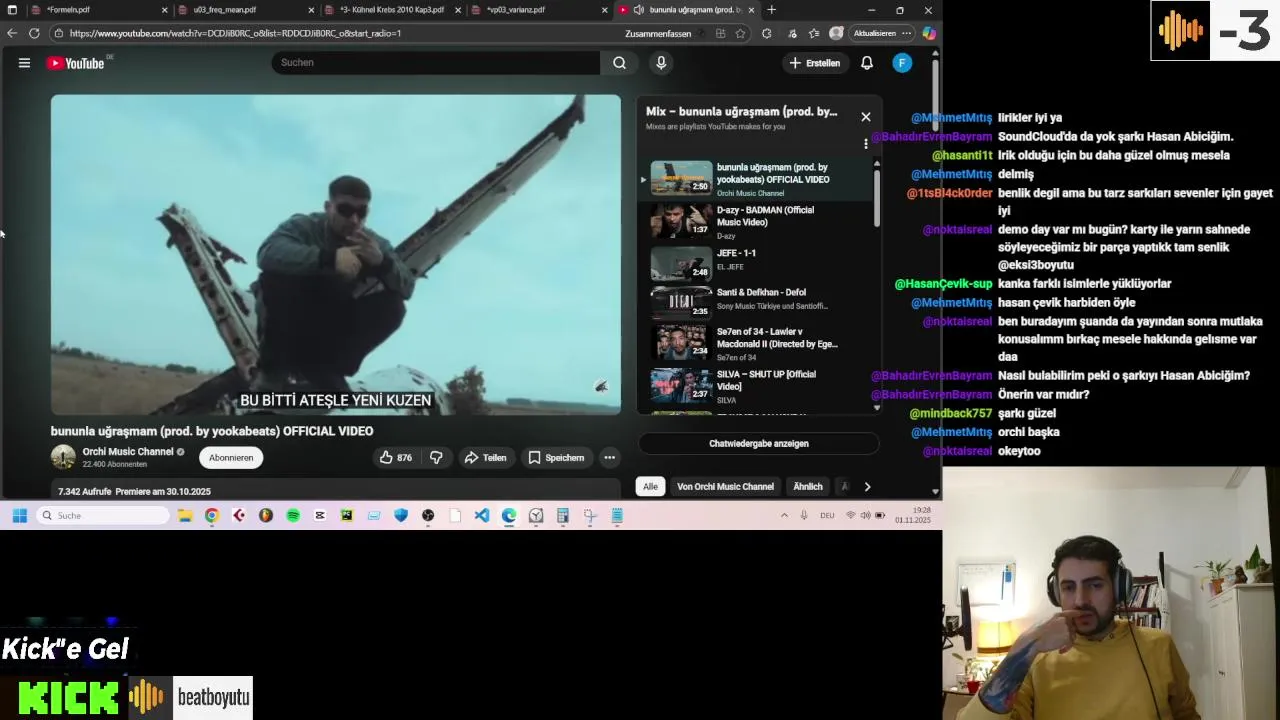The width and height of the screenshot is (1280, 720).
Task: Play JEFE - 1-1 from the playlist
Action: point(760,263)
